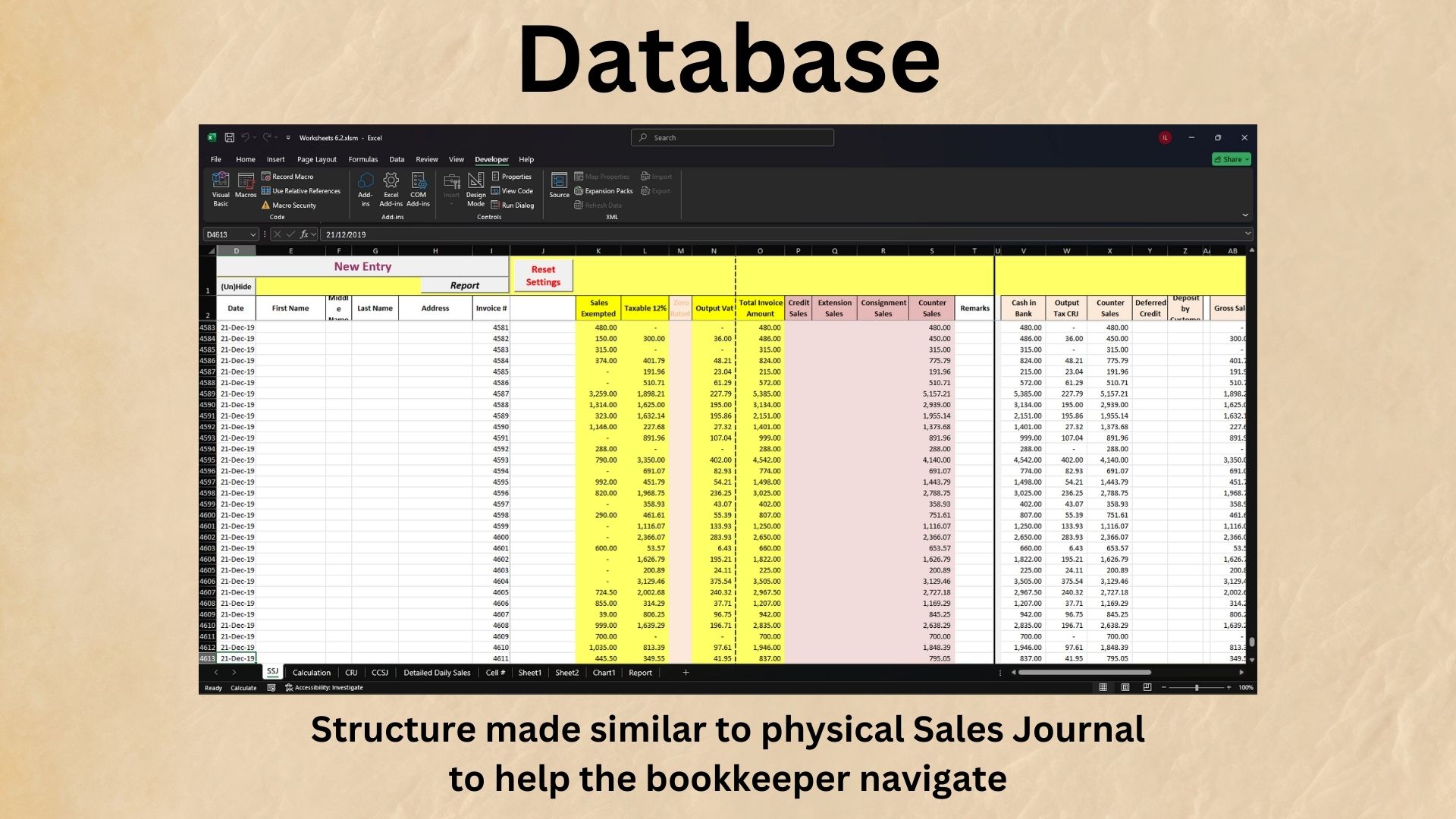Expand the formula bar chevron
The height and width of the screenshot is (819, 1456).
pos(1247,234)
